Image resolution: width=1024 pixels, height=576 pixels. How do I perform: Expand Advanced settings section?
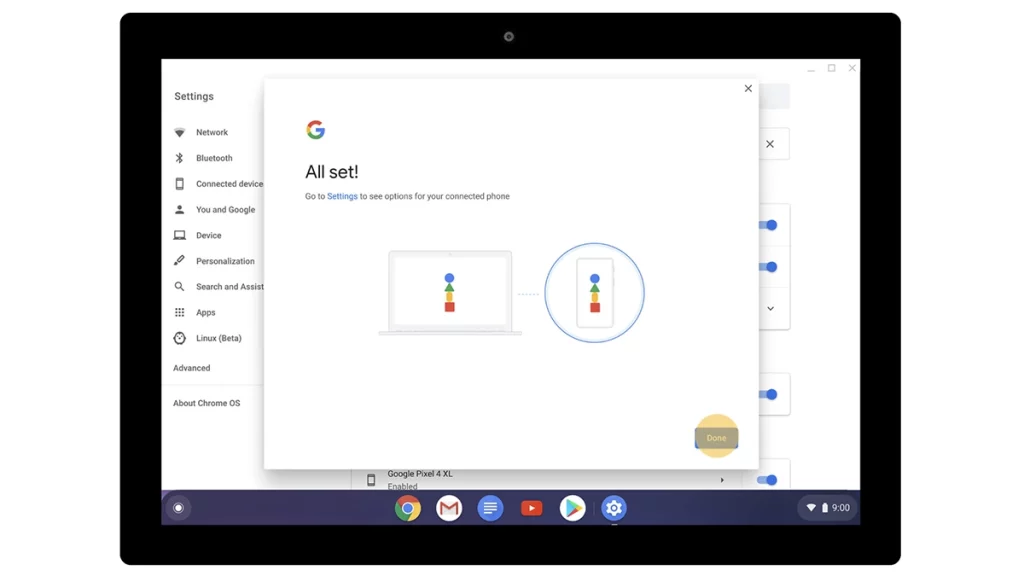(191, 368)
